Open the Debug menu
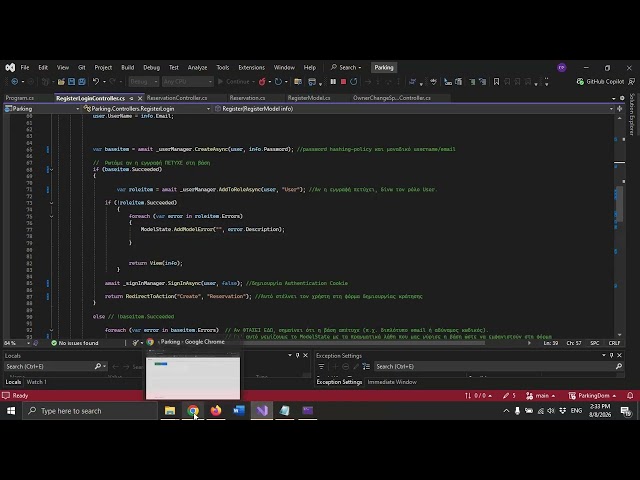This screenshot has height=480, width=640. click(151, 67)
